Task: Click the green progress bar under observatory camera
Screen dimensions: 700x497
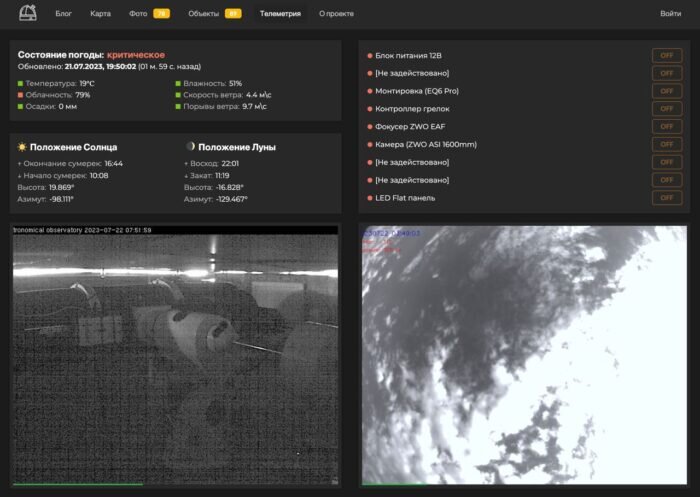Action: tap(78, 484)
